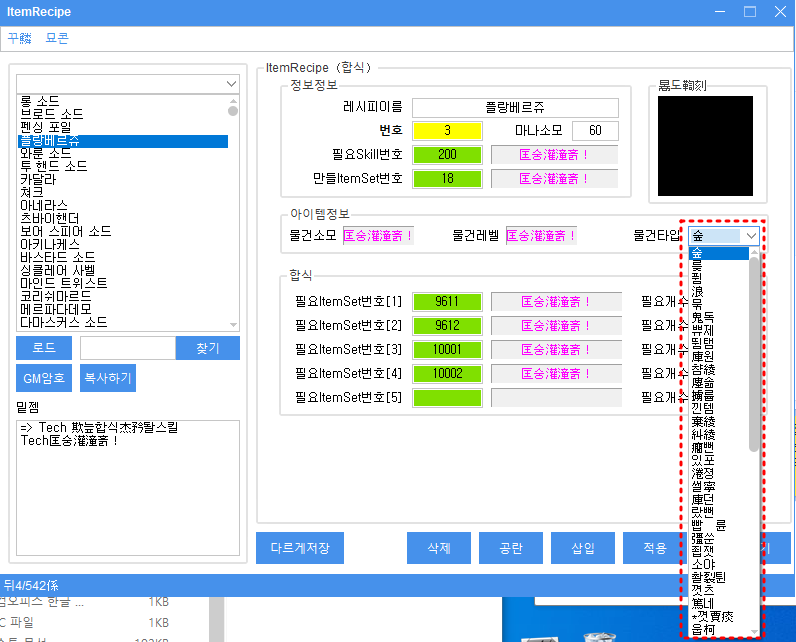Close the ItemRecipe window

[x=780, y=12]
